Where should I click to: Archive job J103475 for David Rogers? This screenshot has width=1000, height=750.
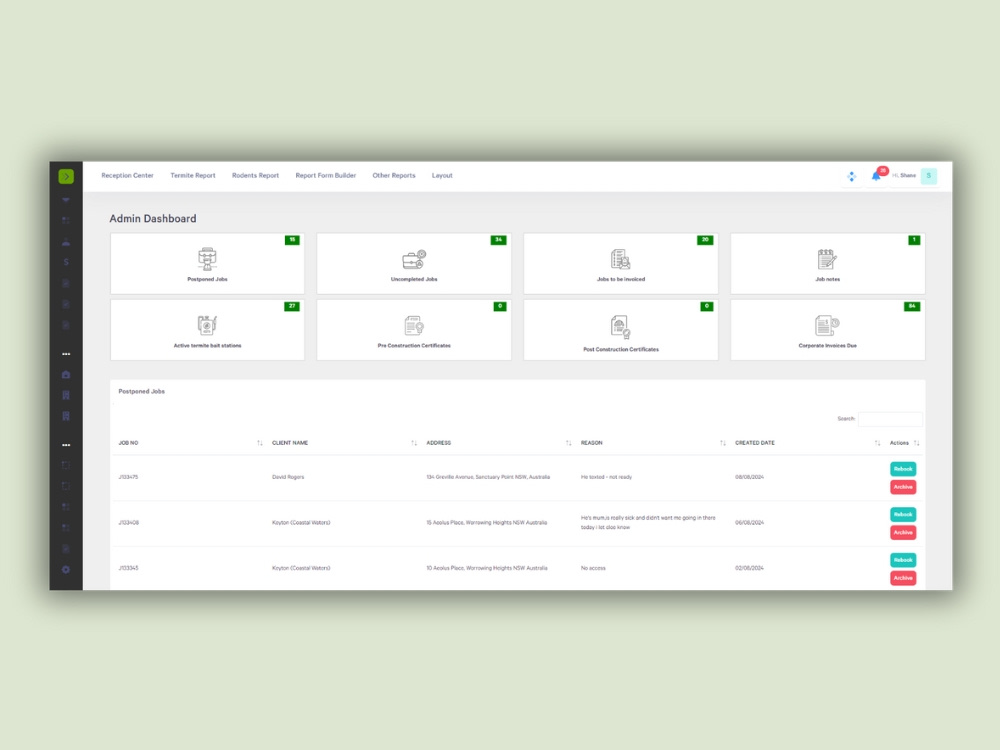[903, 487]
